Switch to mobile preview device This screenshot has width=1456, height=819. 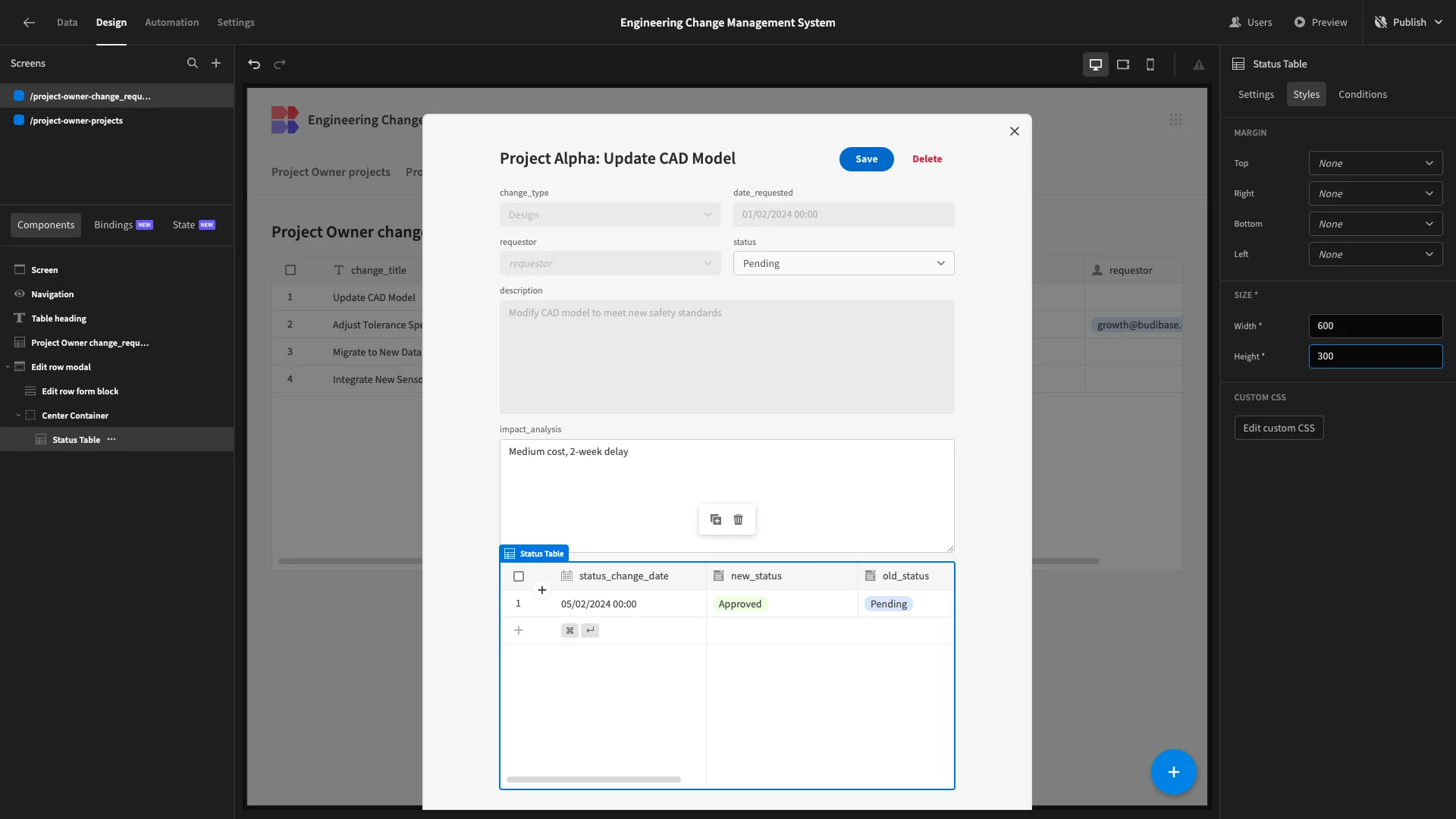pyautogui.click(x=1150, y=64)
